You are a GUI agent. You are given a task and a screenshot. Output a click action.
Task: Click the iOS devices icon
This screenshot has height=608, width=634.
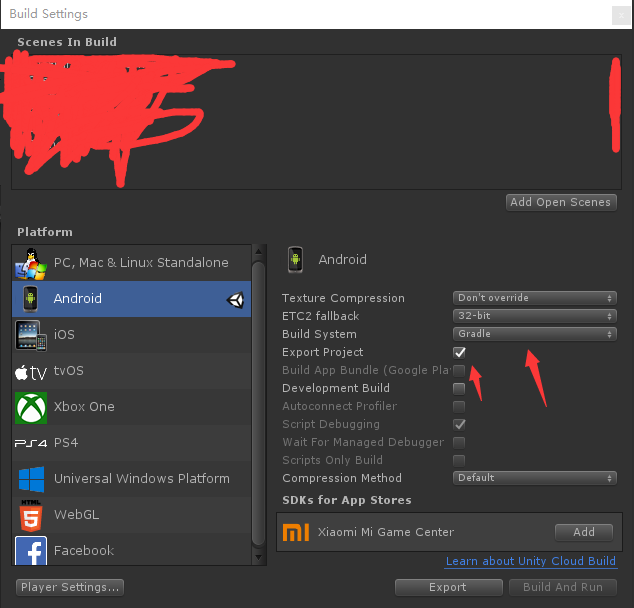coord(31,335)
